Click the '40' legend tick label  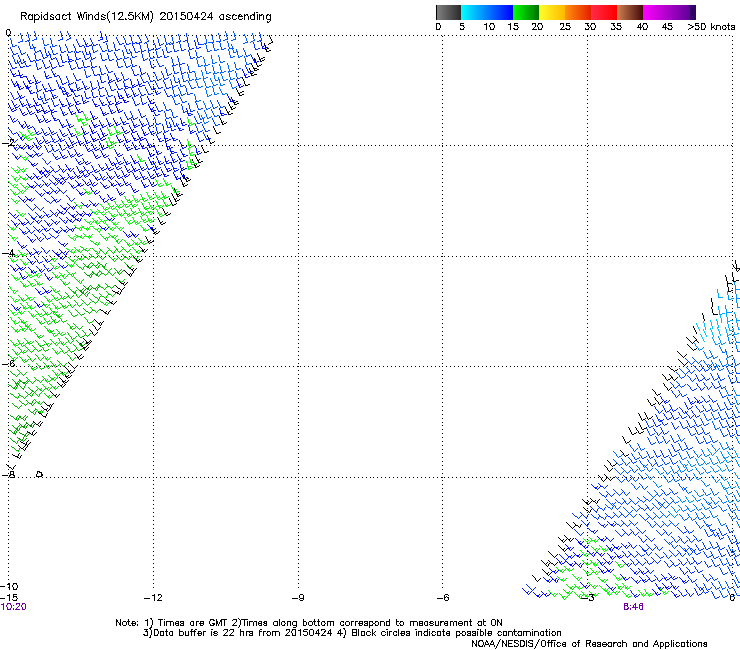[642, 27]
